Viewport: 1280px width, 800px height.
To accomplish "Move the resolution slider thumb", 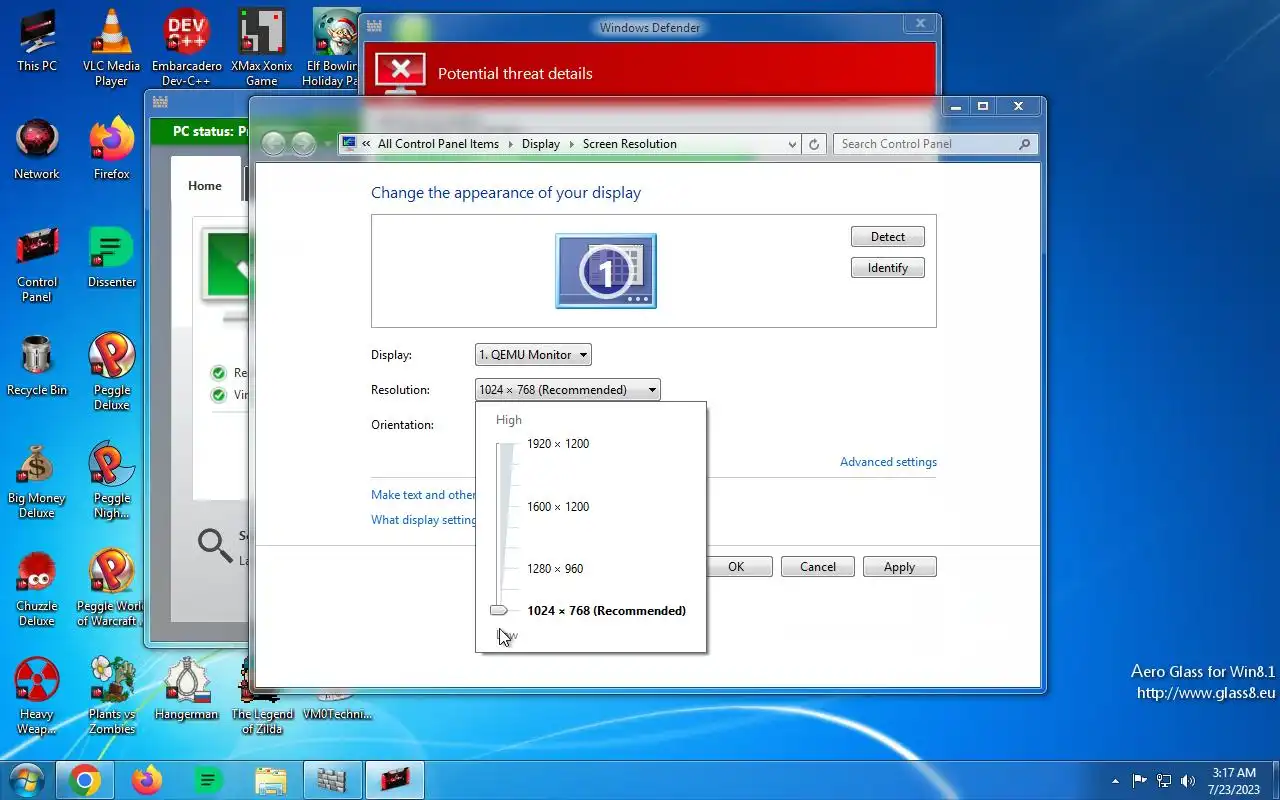I will (499, 610).
